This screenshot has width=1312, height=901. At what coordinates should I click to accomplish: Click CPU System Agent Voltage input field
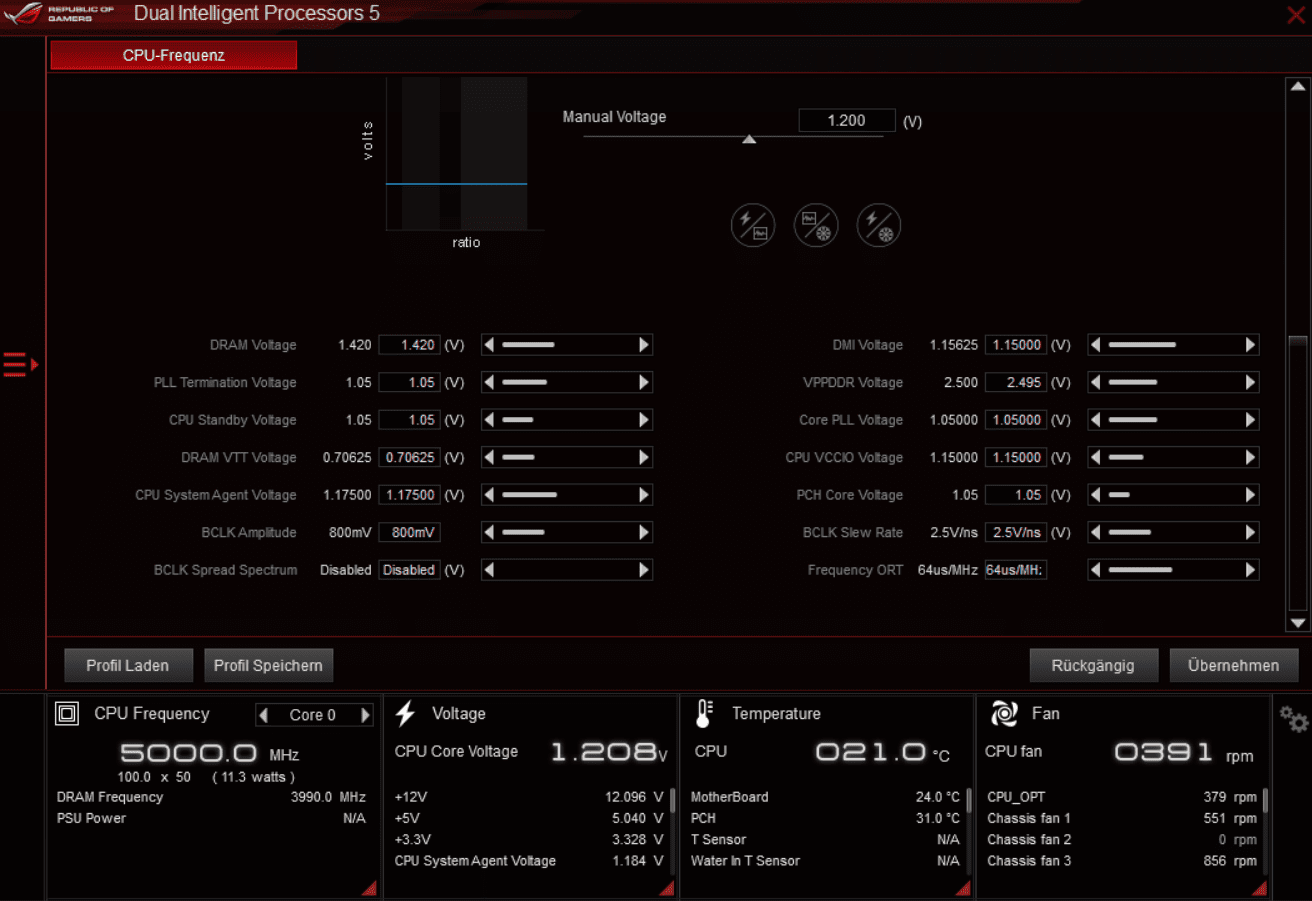pyautogui.click(x=409, y=495)
